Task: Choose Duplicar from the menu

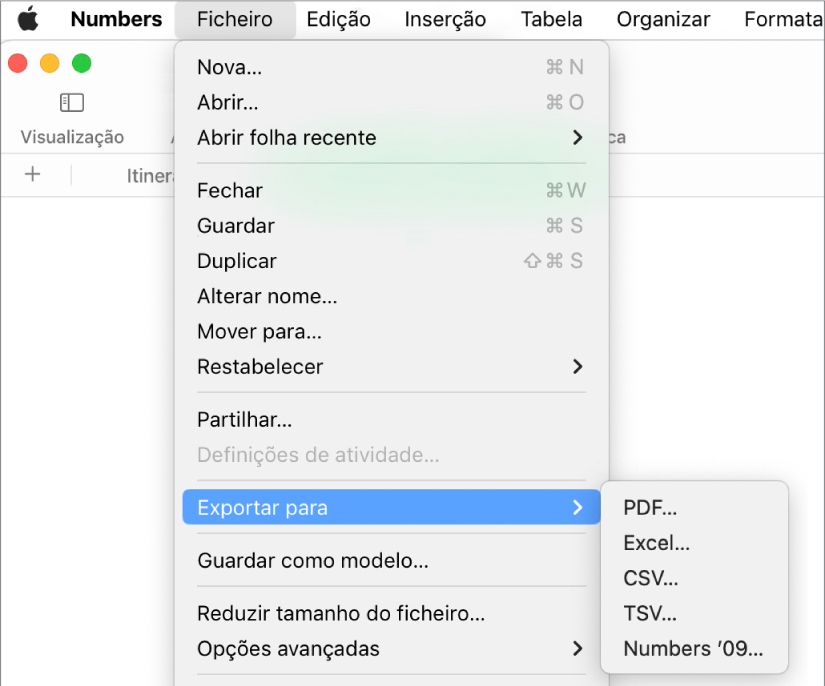Action: coord(391,261)
